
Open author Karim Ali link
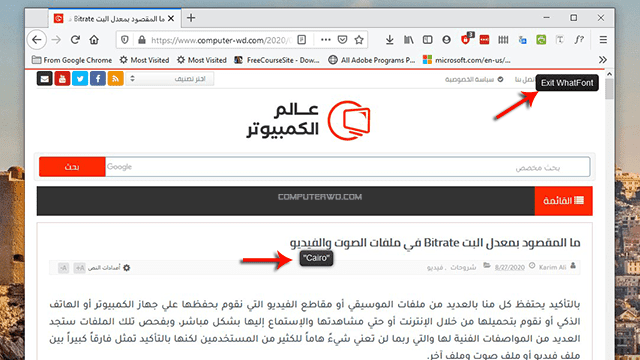tap(552, 267)
